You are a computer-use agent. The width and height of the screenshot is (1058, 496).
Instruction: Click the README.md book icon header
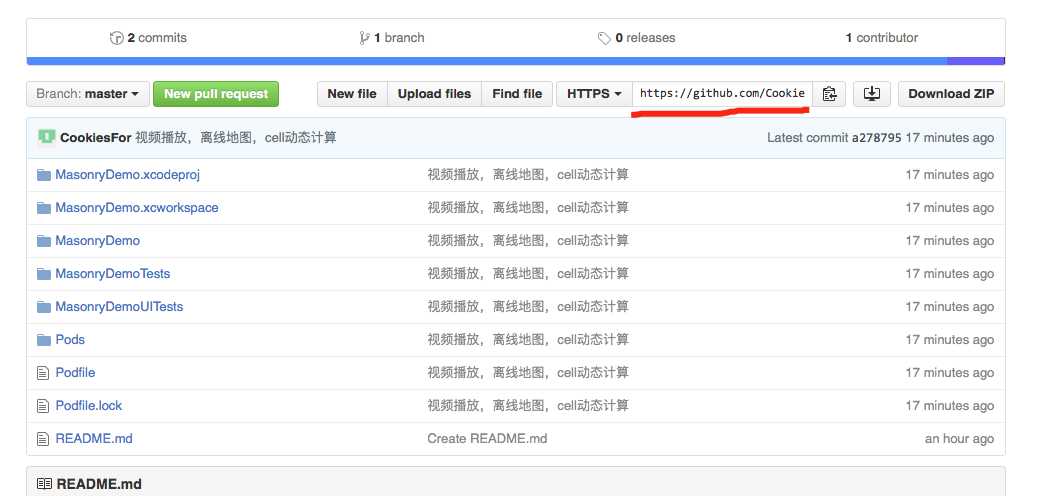coord(44,484)
